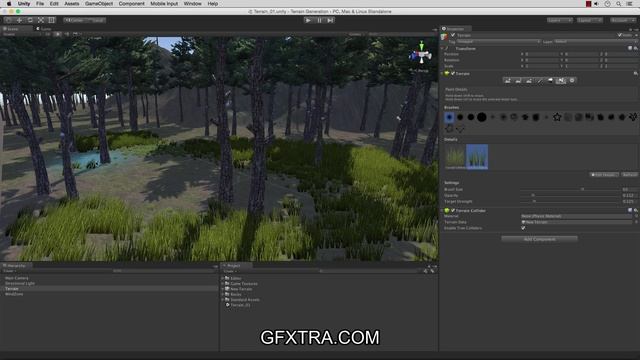The height and width of the screenshot is (360, 640).
Task: Open the GameObject menu
Action: click(99, 4)
